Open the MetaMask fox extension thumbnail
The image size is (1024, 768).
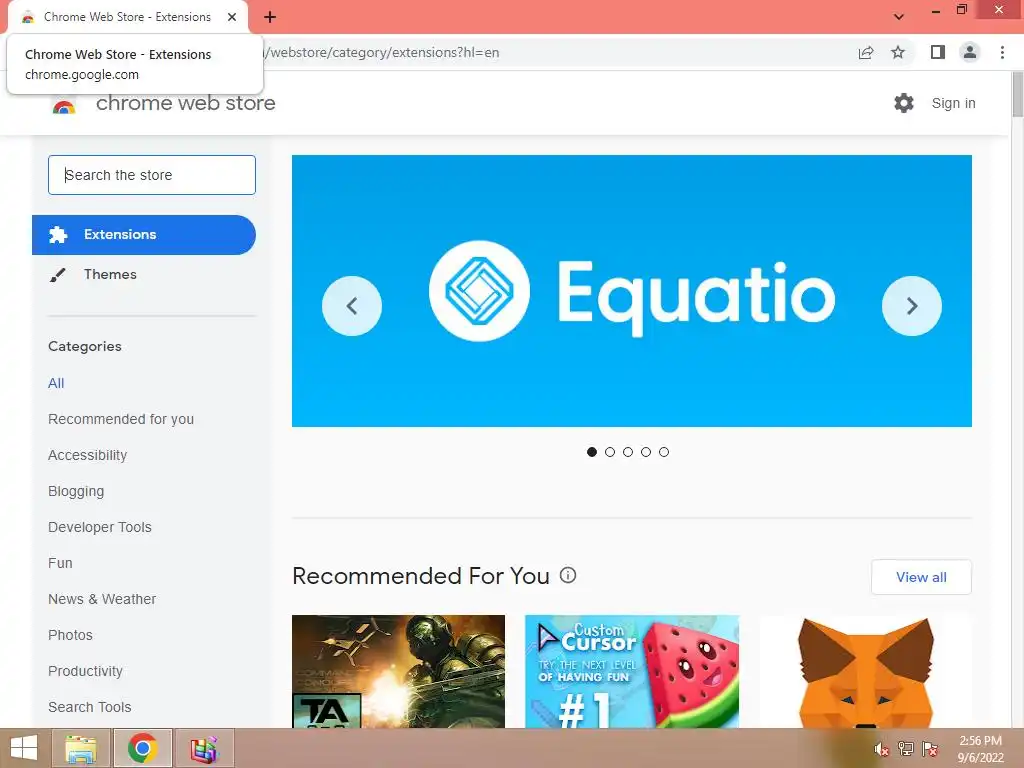pyautogui.click(x=865, y=671)
